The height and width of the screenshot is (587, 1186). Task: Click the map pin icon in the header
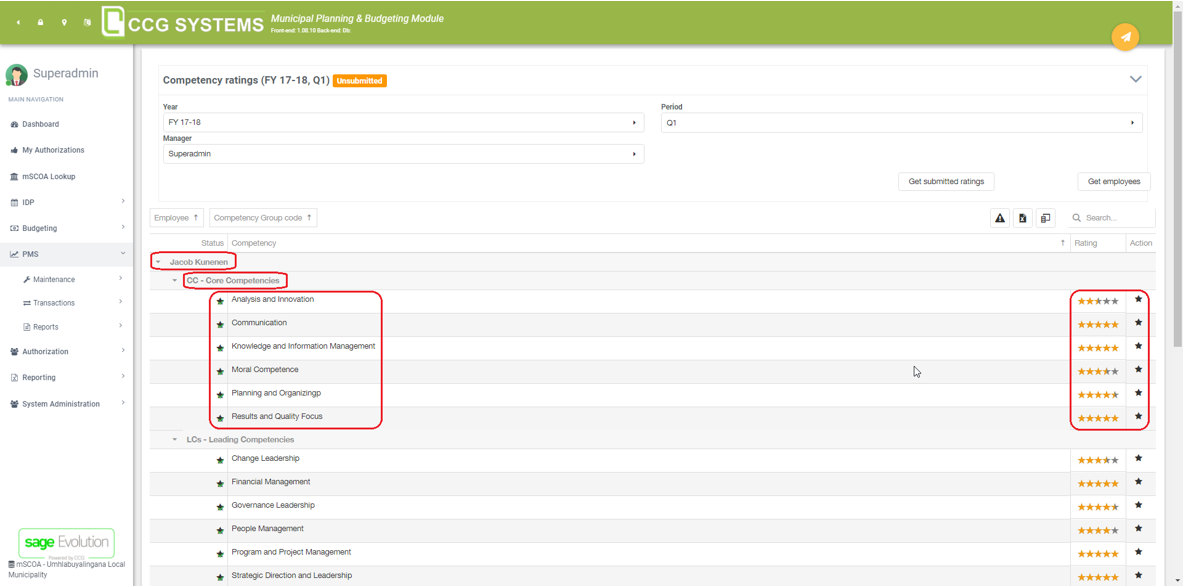(64, 22)
